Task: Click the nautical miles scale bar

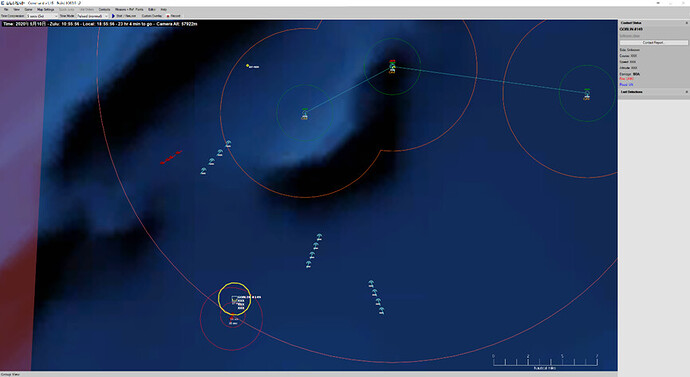Action: 545,361
